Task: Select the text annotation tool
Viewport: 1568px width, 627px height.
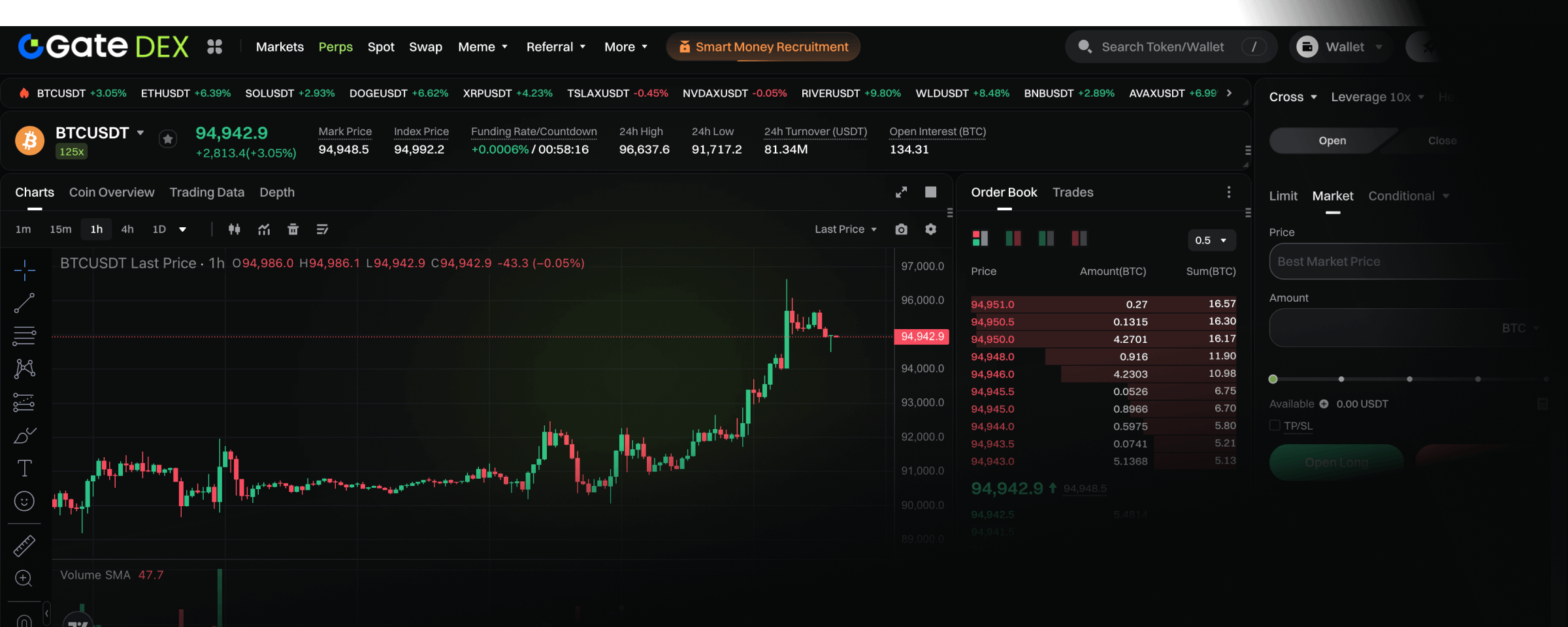Action: (x=24, y=468)
